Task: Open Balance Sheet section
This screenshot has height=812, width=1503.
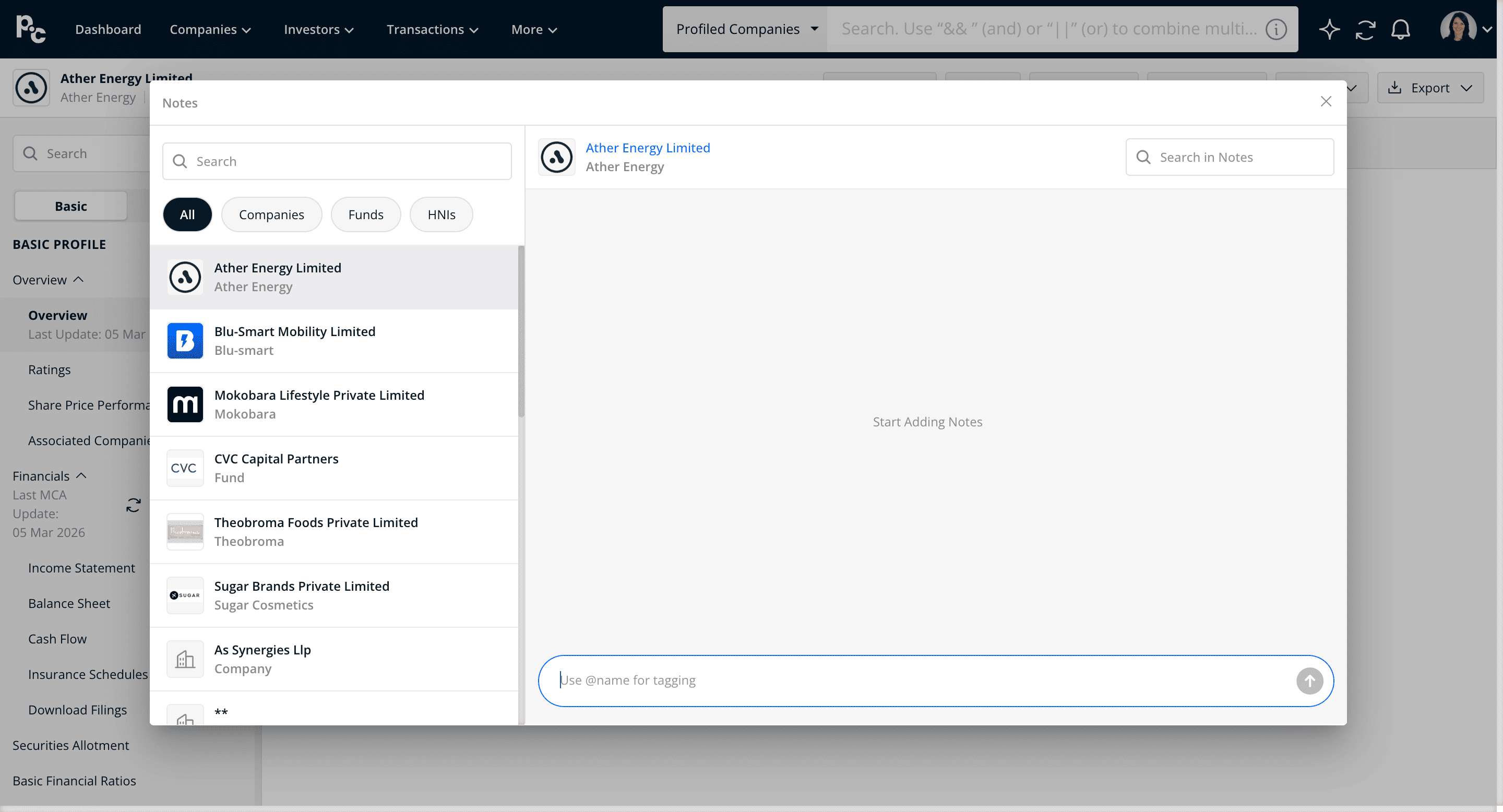Action: [x=69, y=604]
